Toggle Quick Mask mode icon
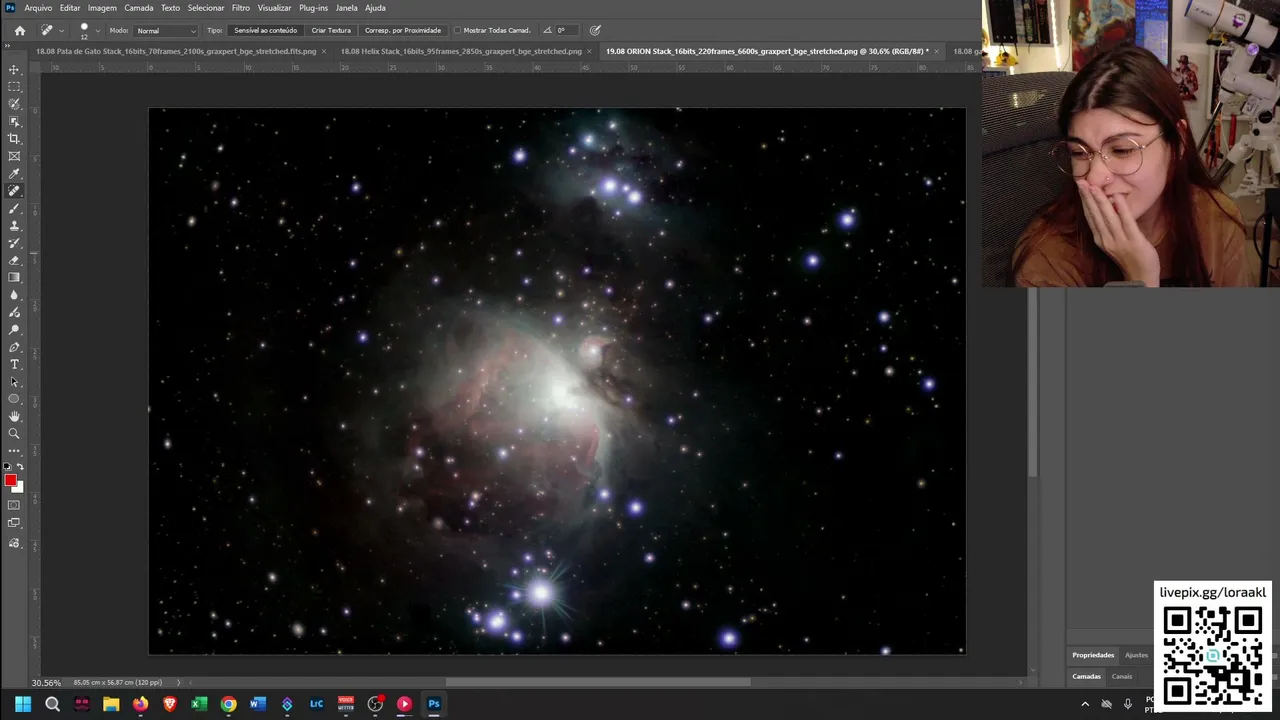Viewport: 1280px width, 720px height. tap(14, 505)
